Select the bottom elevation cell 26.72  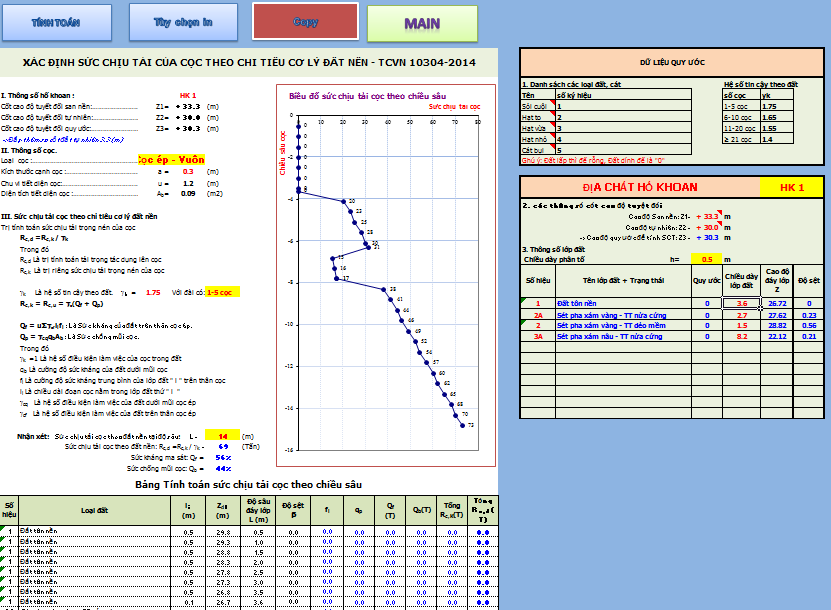pyautogui.click(x=777, y=304)
